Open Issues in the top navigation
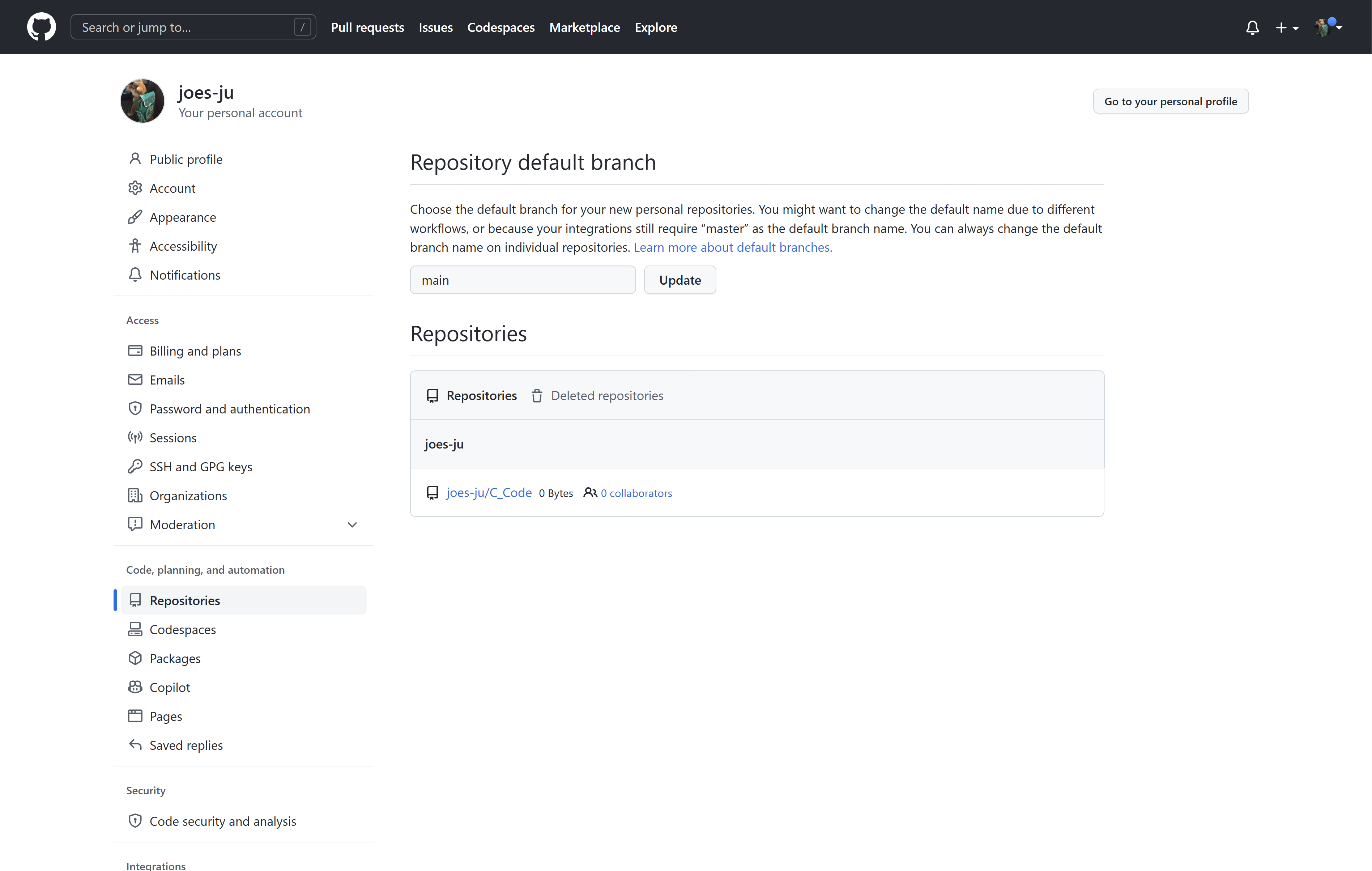The image size is (1372, 871). [436, 27]
